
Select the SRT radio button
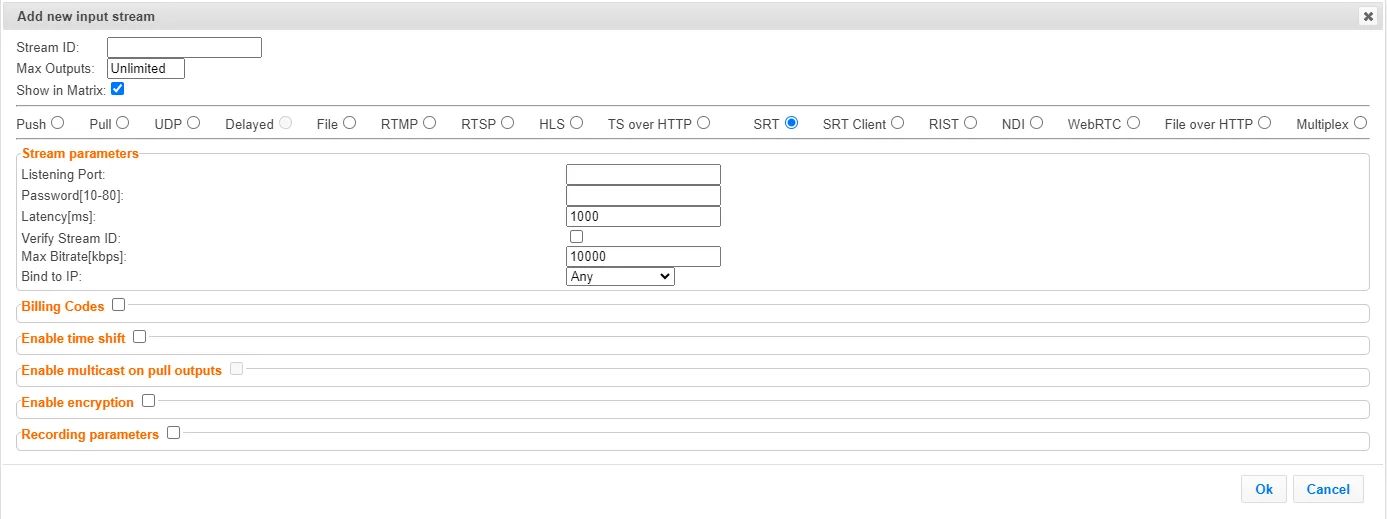tap(791, 123)
